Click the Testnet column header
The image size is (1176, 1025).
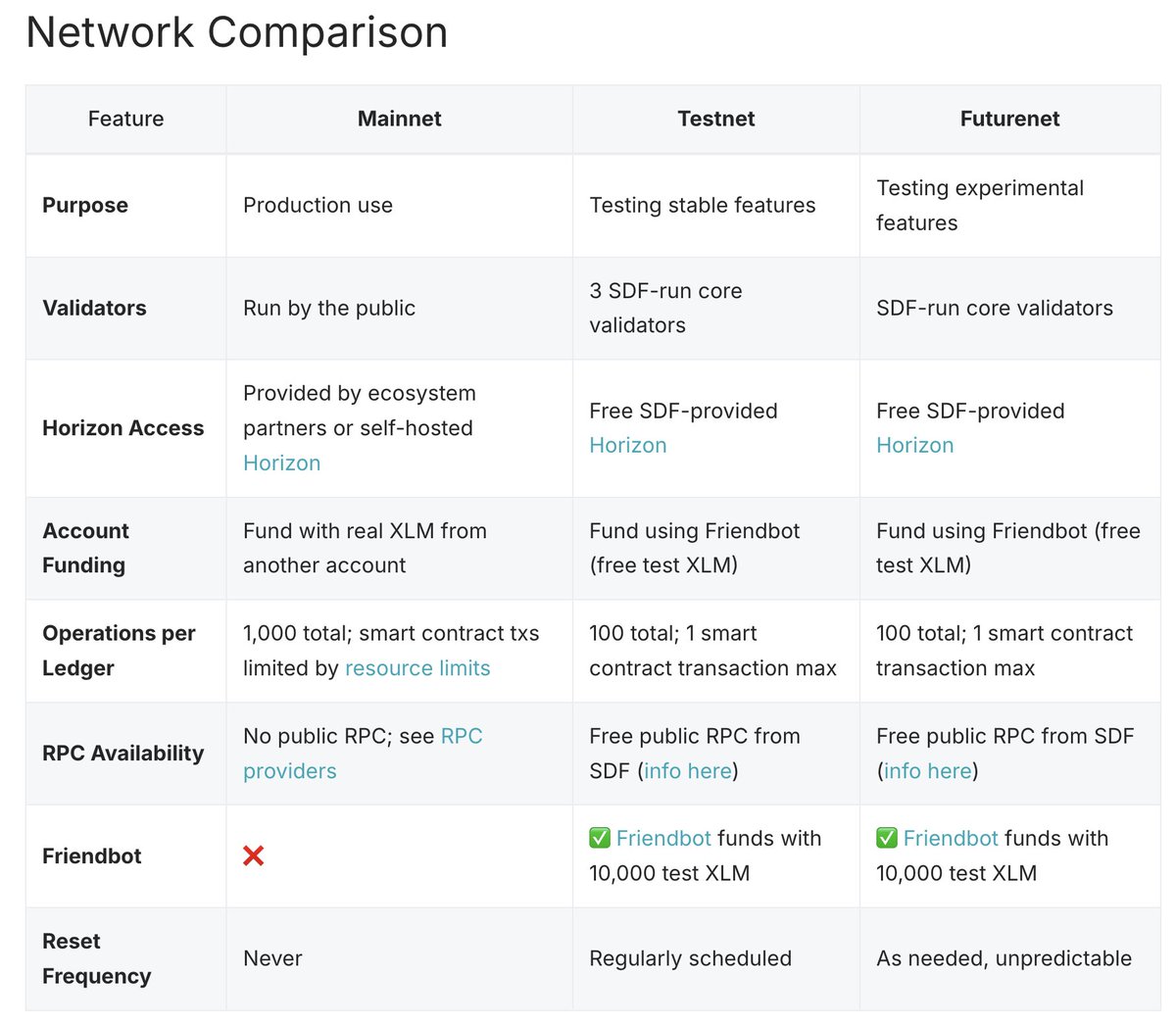pyautogui.click(x=716, y=119)
